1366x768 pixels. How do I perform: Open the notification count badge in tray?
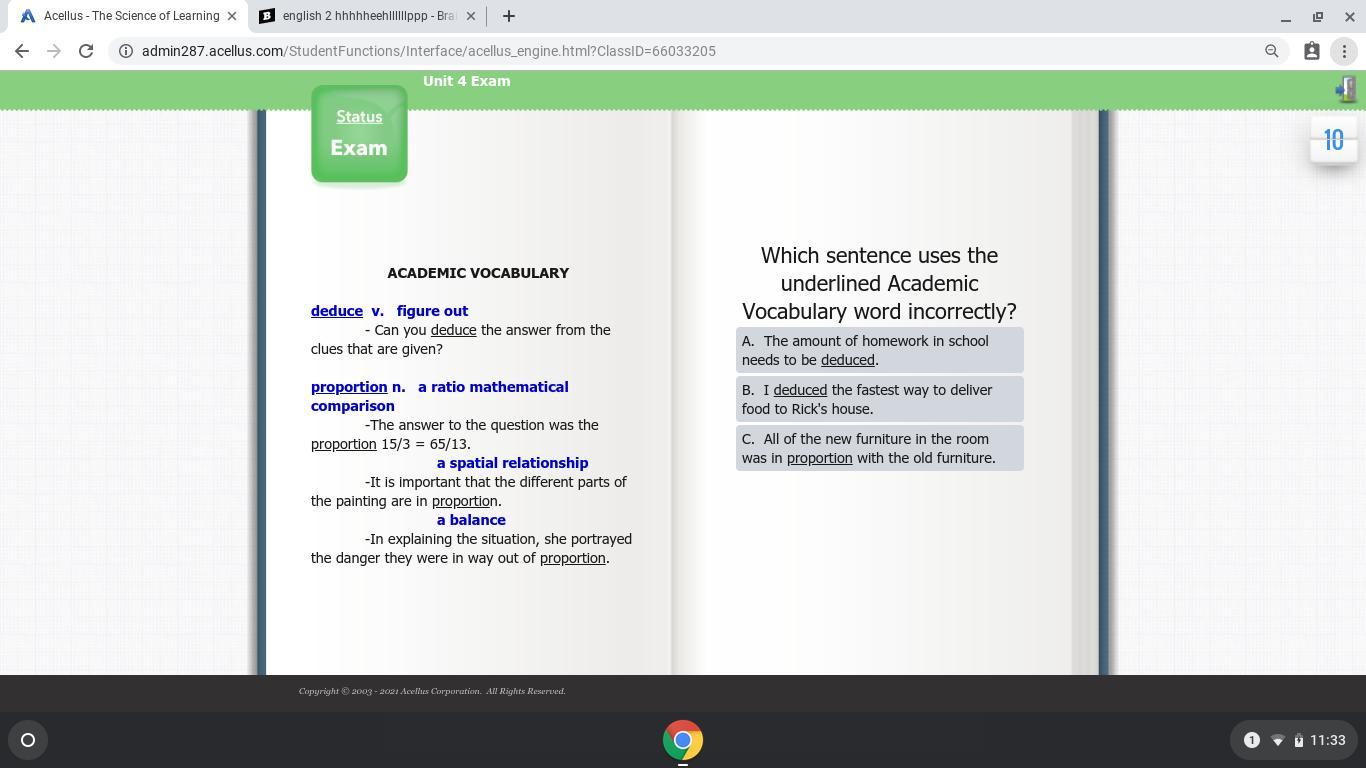pyautogui.click(x=1251, y=740)
